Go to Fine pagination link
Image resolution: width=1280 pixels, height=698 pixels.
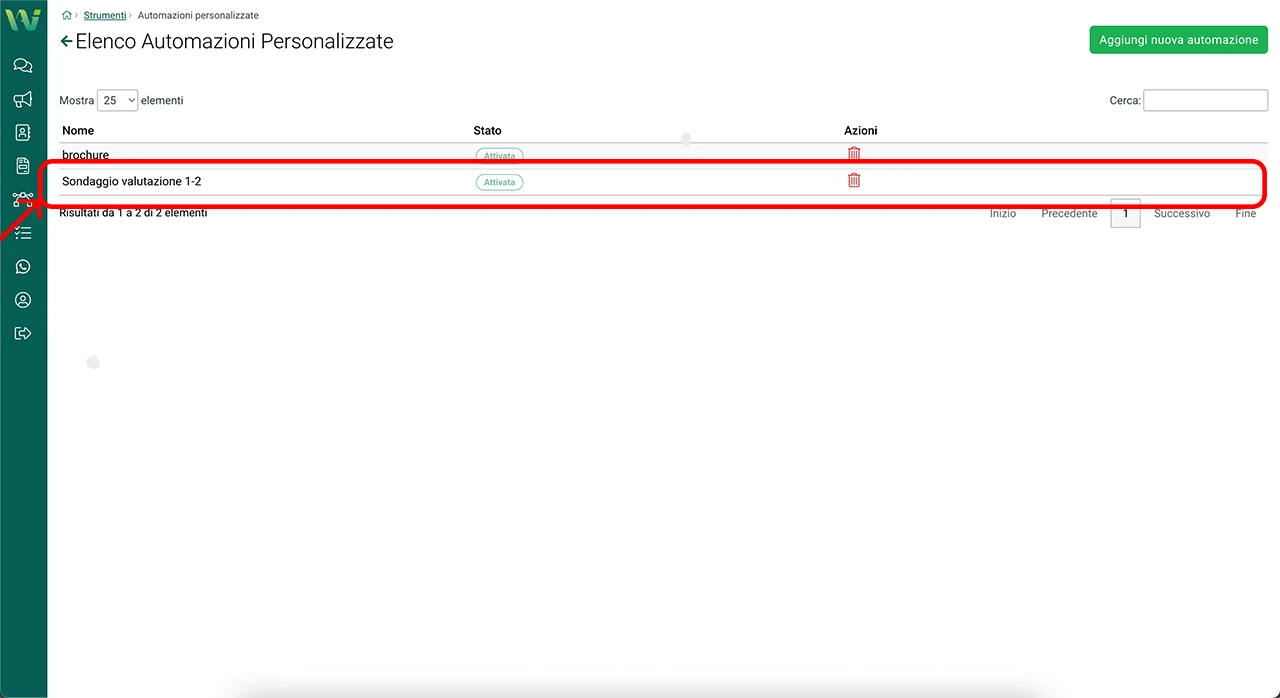pos(1245,214)
